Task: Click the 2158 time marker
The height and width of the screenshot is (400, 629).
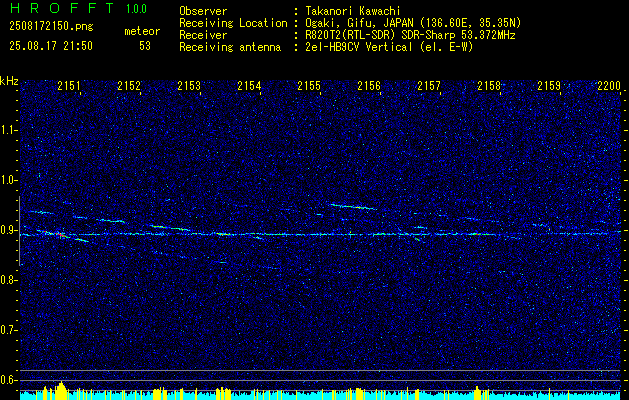Action: pyautogui.click(x=489, y=86)
